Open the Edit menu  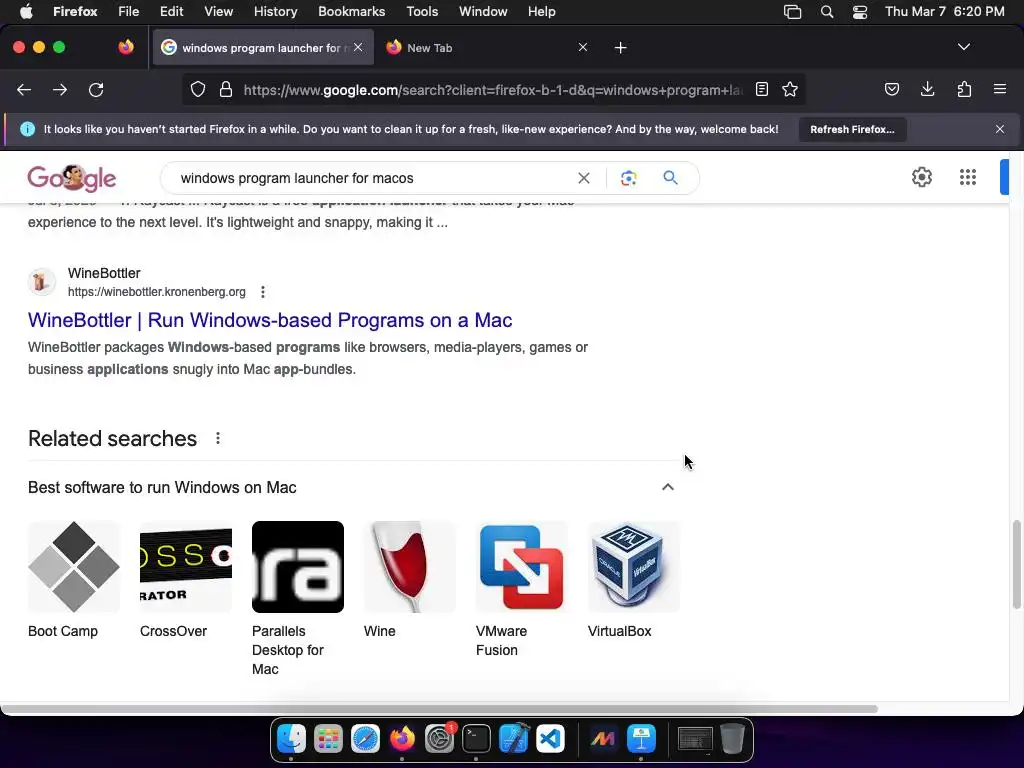(171, 11)
